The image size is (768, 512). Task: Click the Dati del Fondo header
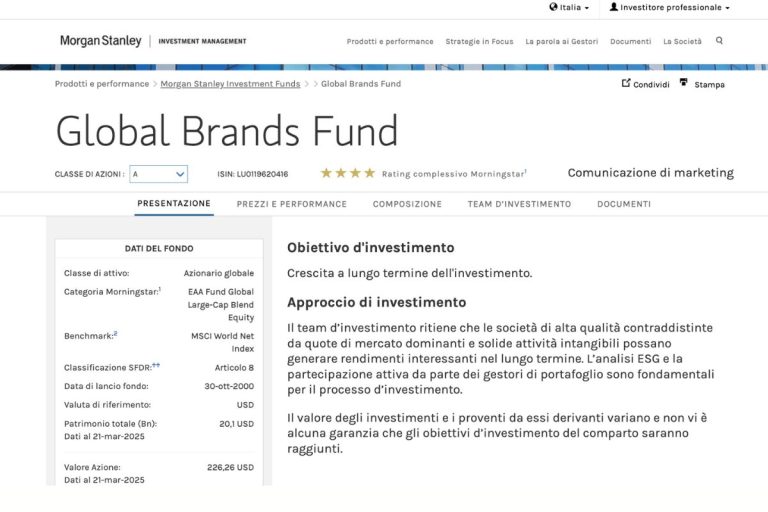click(x=159, y=248)
